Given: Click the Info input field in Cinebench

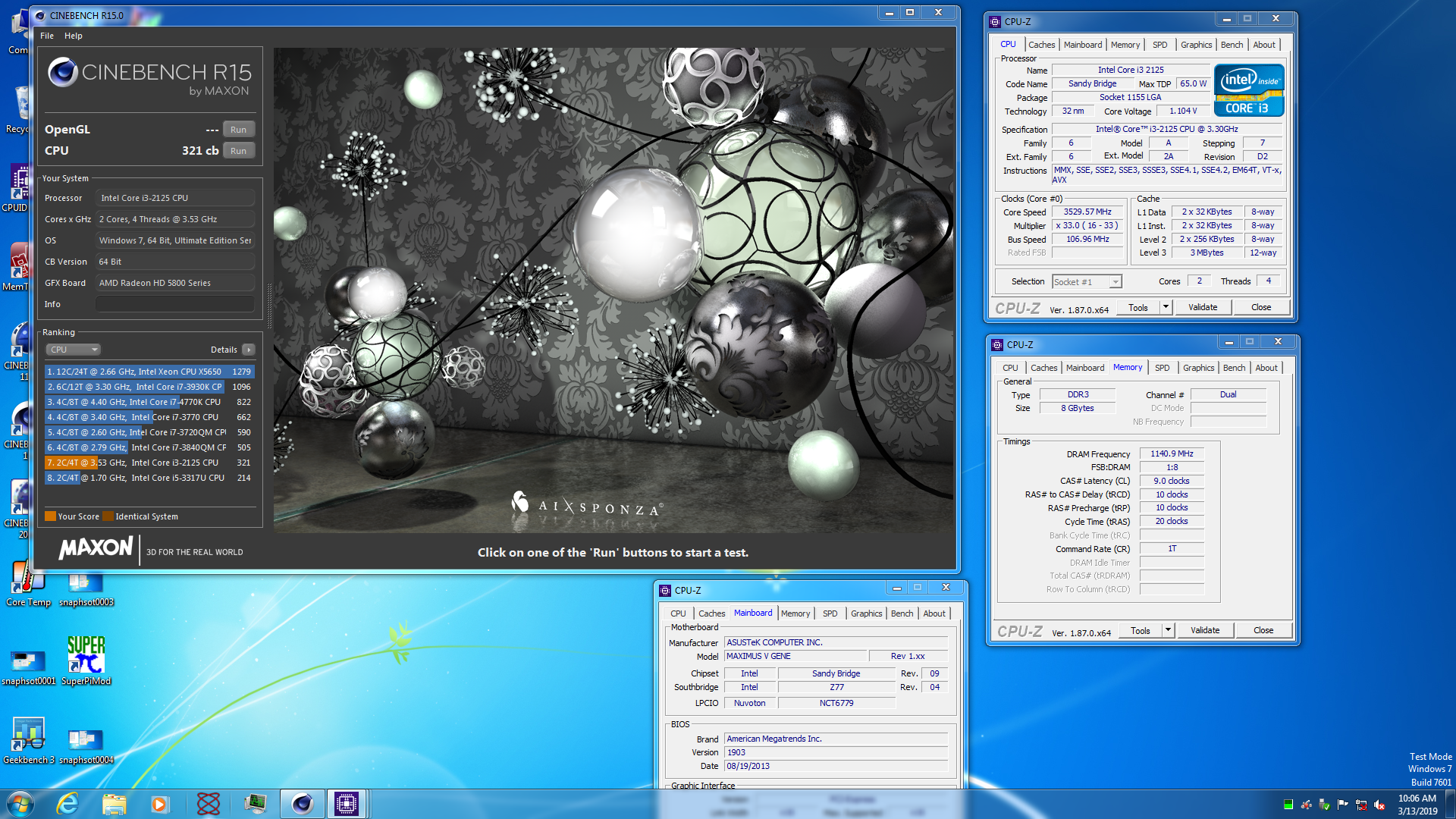Looking at the screenshot, I should 175,304.
